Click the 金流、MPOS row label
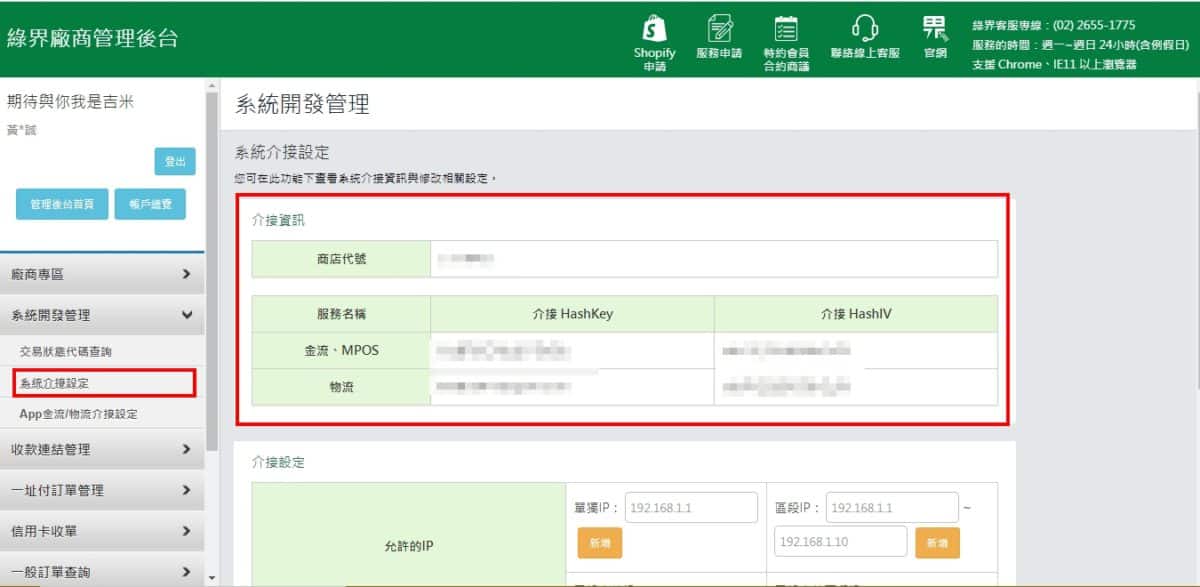 point(341,350)
